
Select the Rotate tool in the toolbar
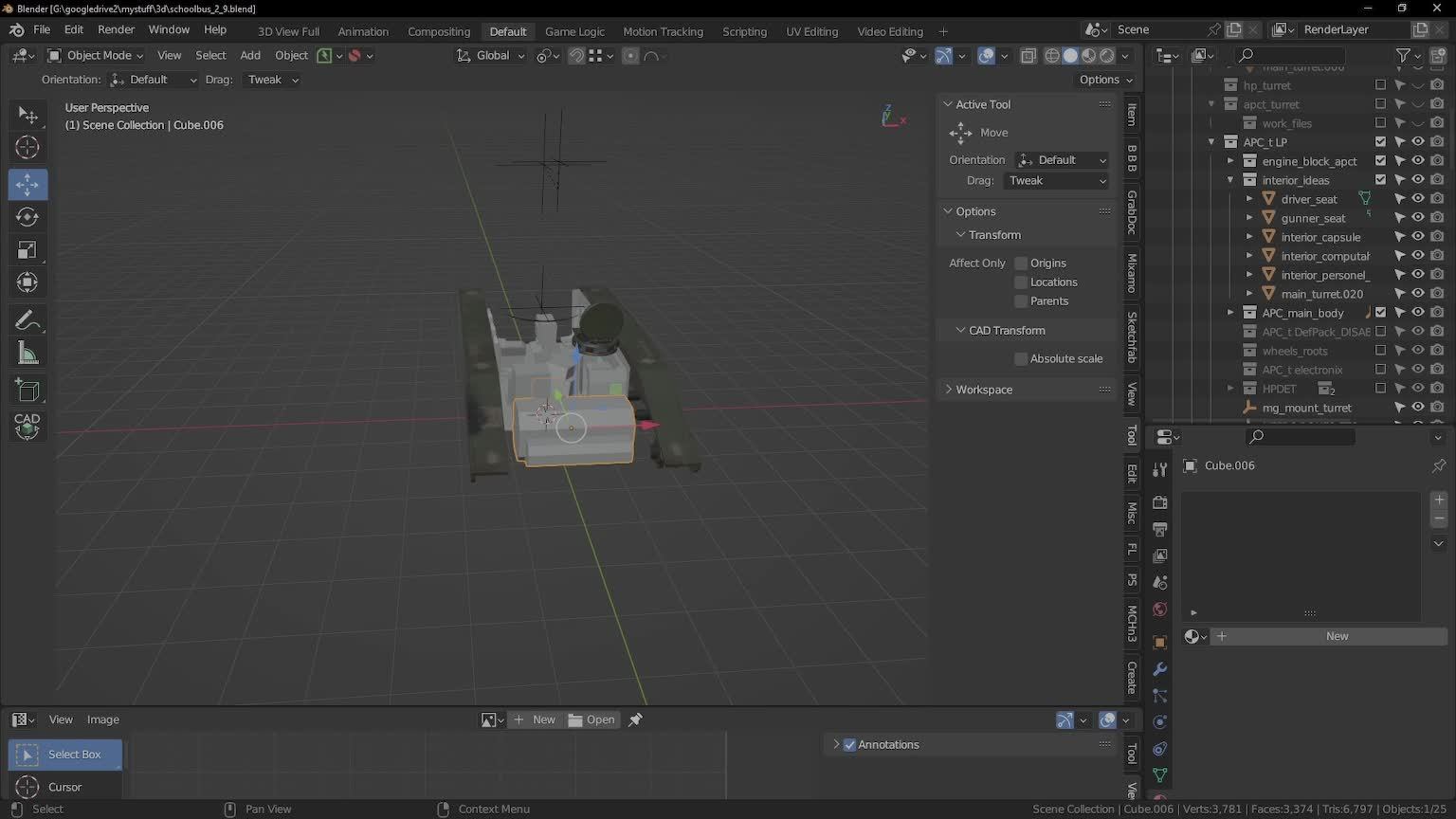click(x=27, y=217)
